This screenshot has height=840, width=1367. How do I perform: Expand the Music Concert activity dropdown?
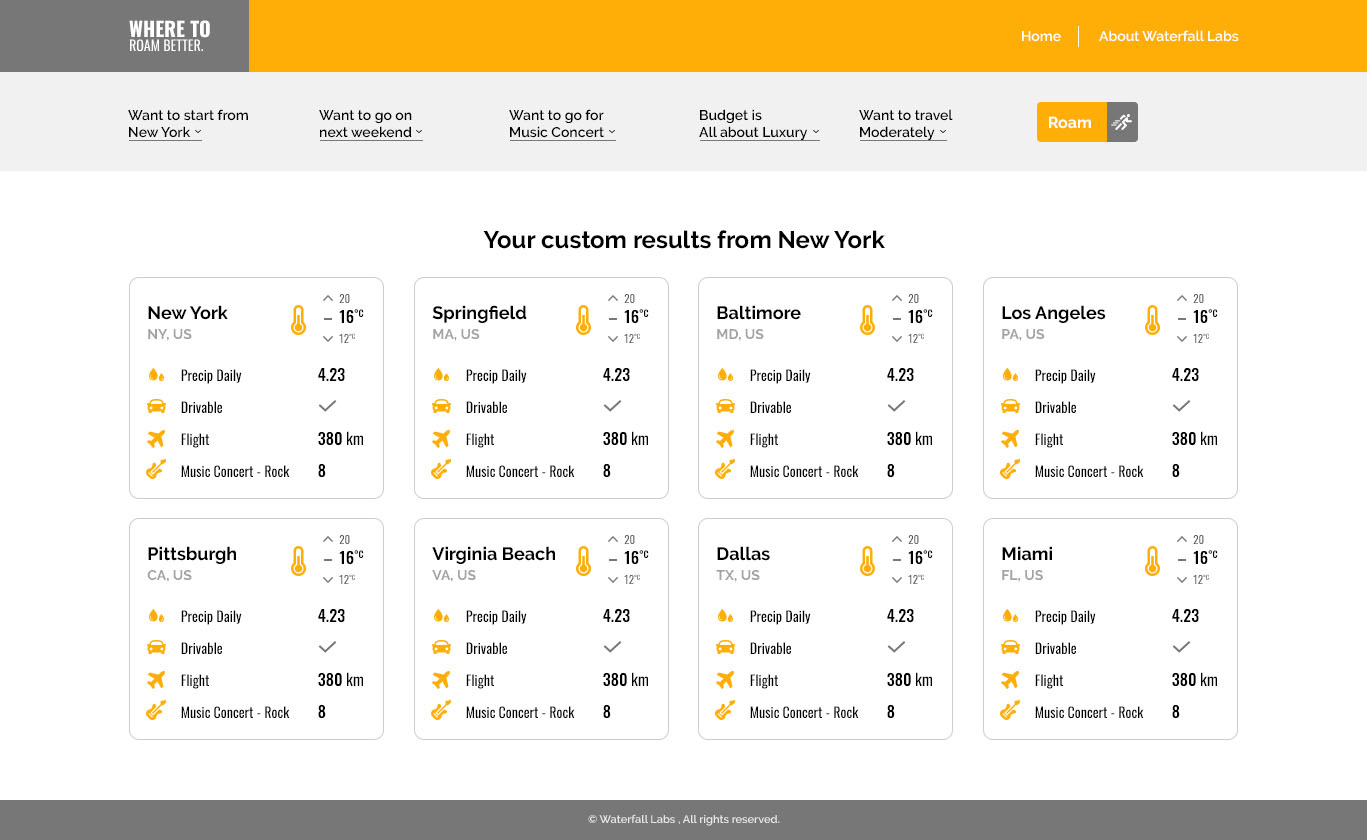[562, 132]
